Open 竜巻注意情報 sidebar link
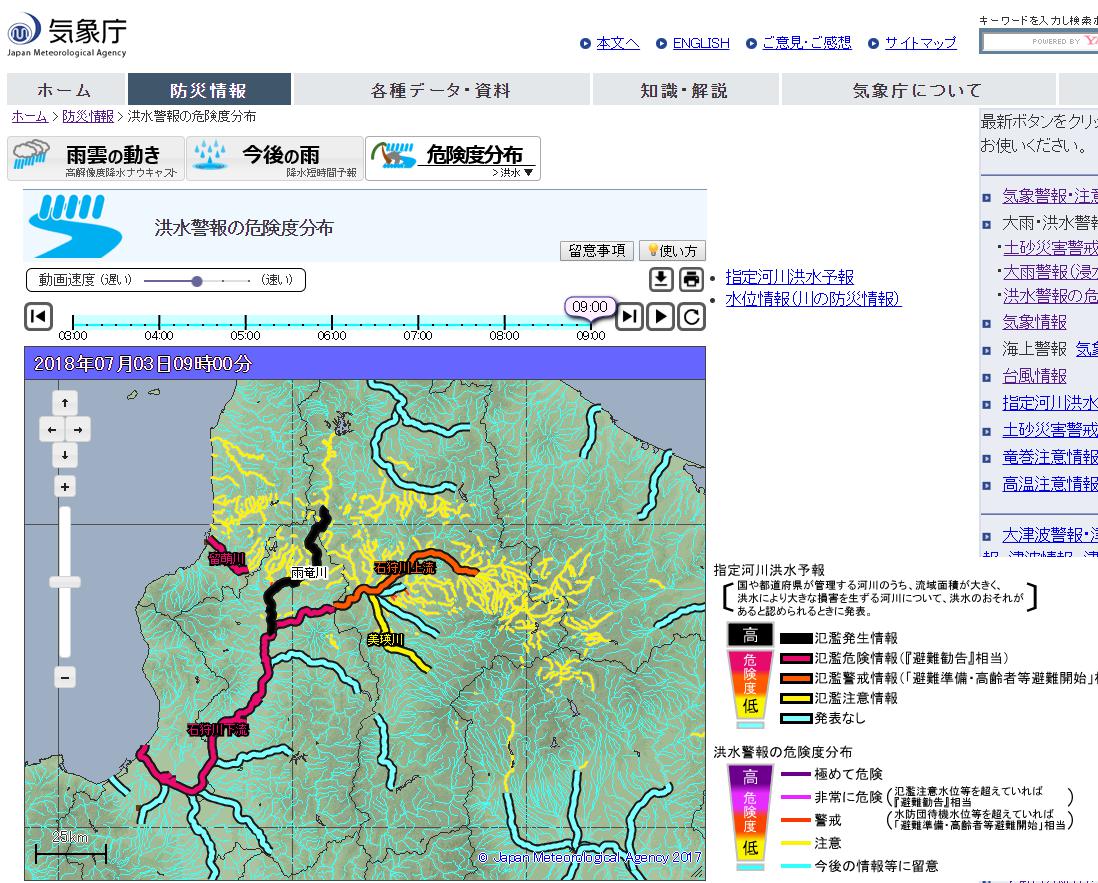 1050,457
